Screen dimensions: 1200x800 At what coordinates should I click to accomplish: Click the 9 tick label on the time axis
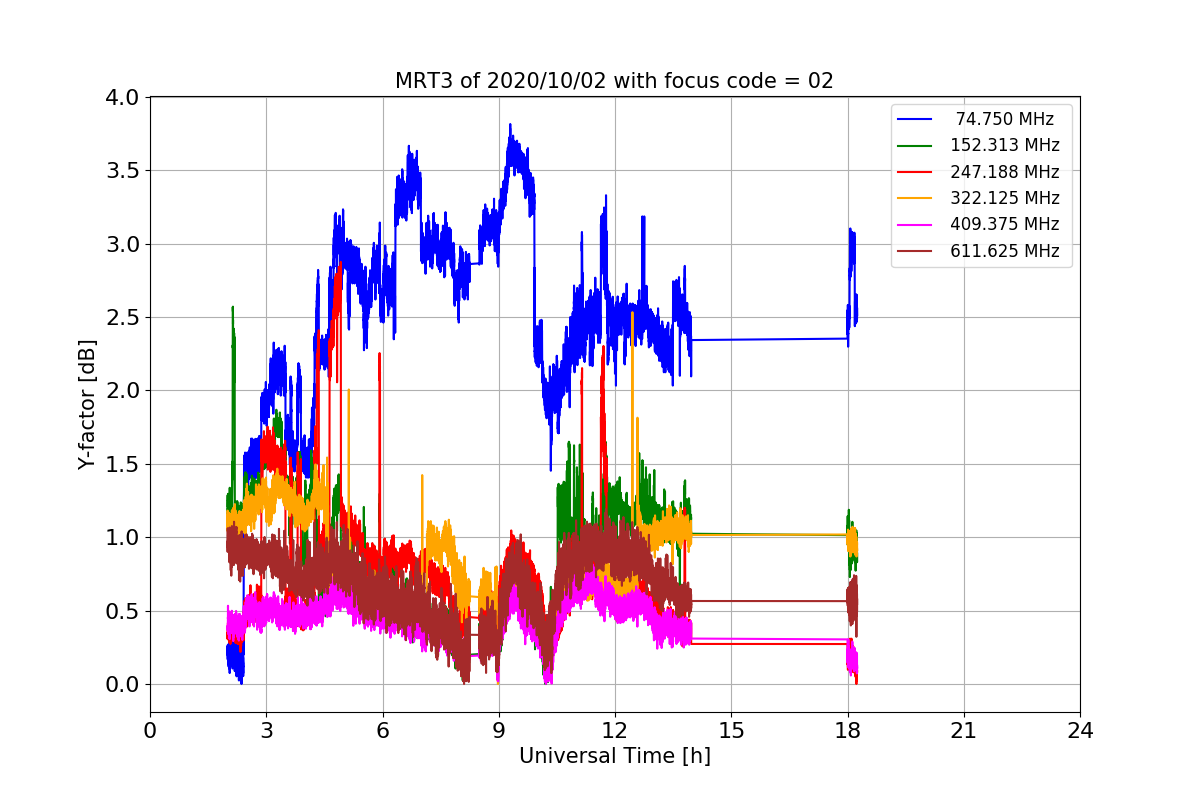point(499,730)
